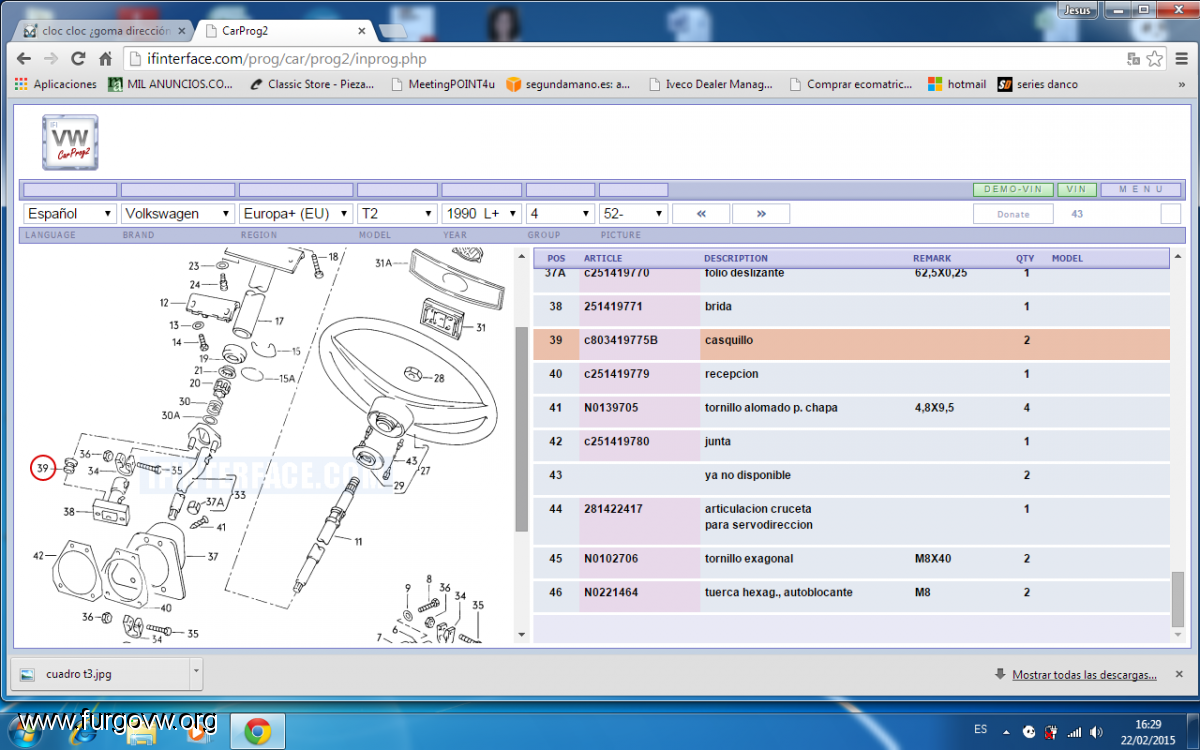Open the Brand dropdown showing Volkswagen
This screenshot has width=1200, height=750.
click(178, 213)
